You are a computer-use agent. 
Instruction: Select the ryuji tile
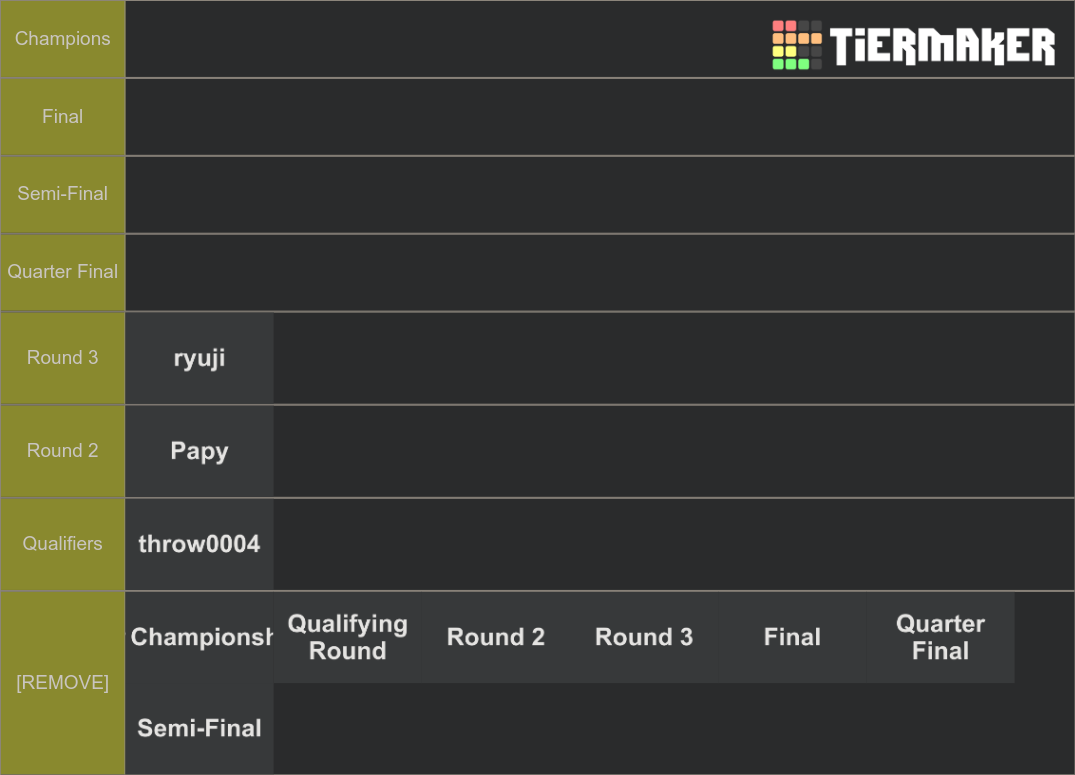[x=200, y=358]
